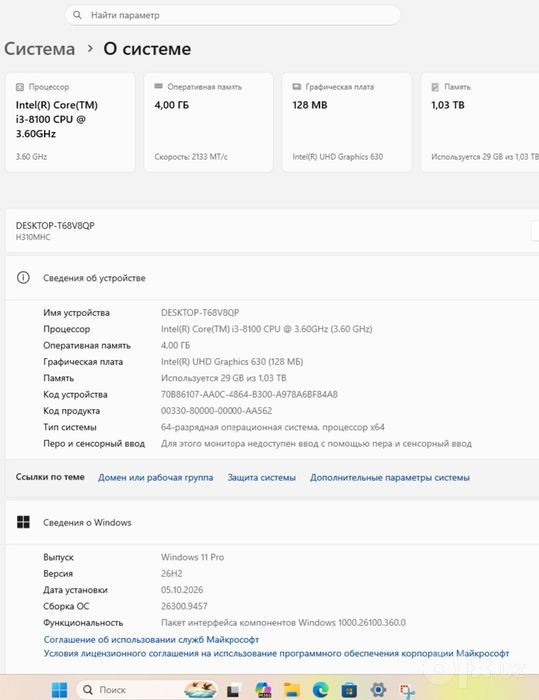This screenshot has width=539, height=700.
Task: Click the 64-разрядная операционная система value
Action: pyautogui.click(x=272, y=427)
